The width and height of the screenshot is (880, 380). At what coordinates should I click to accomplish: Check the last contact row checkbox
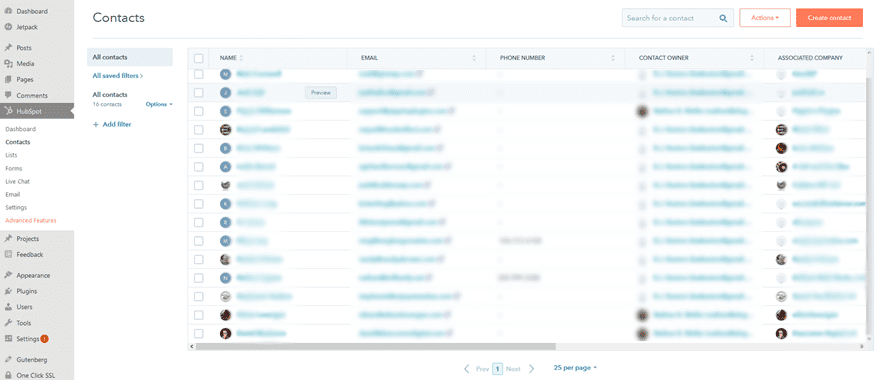(x=199, y=333)
